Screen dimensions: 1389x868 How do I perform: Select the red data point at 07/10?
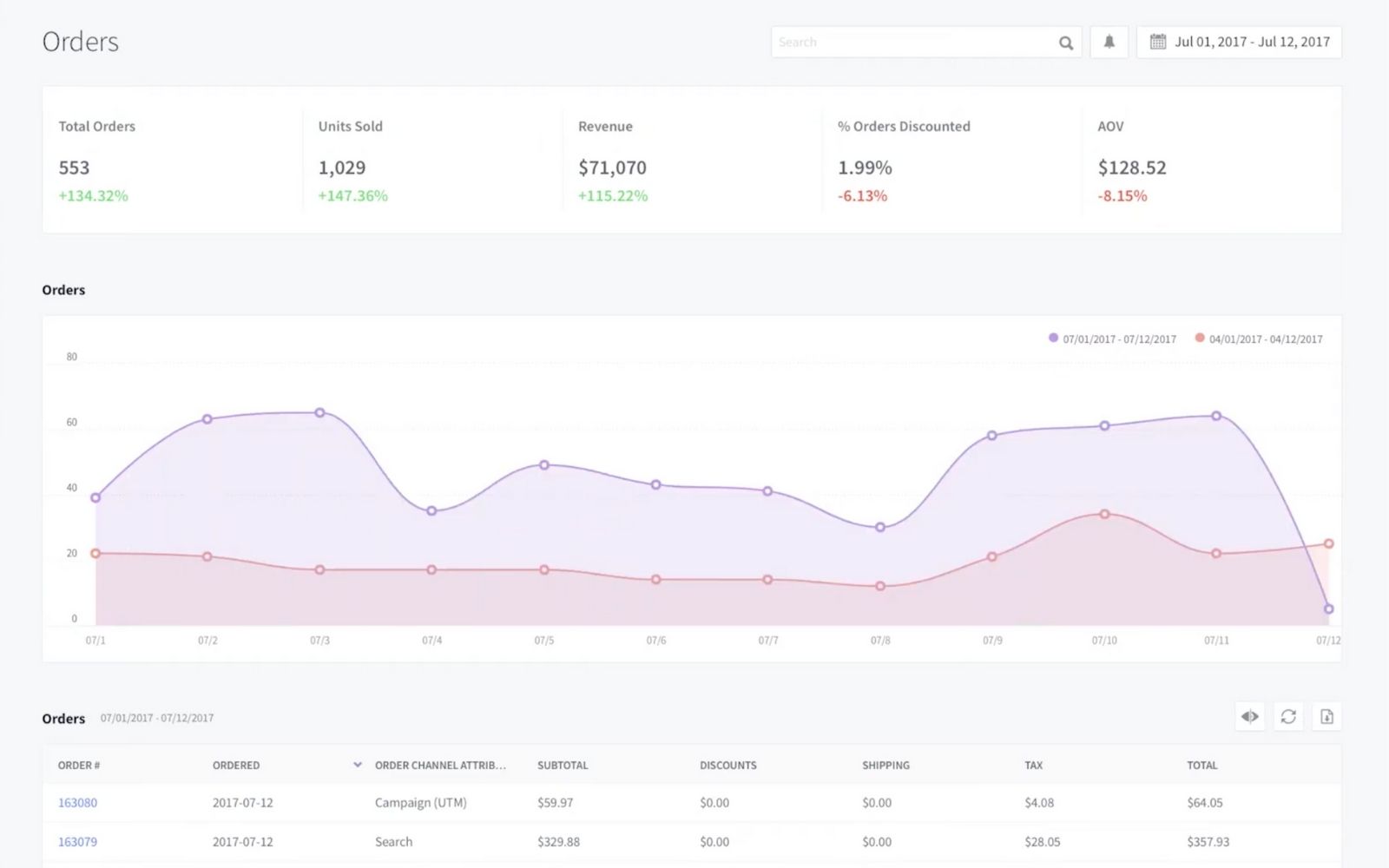point(1104,515)
